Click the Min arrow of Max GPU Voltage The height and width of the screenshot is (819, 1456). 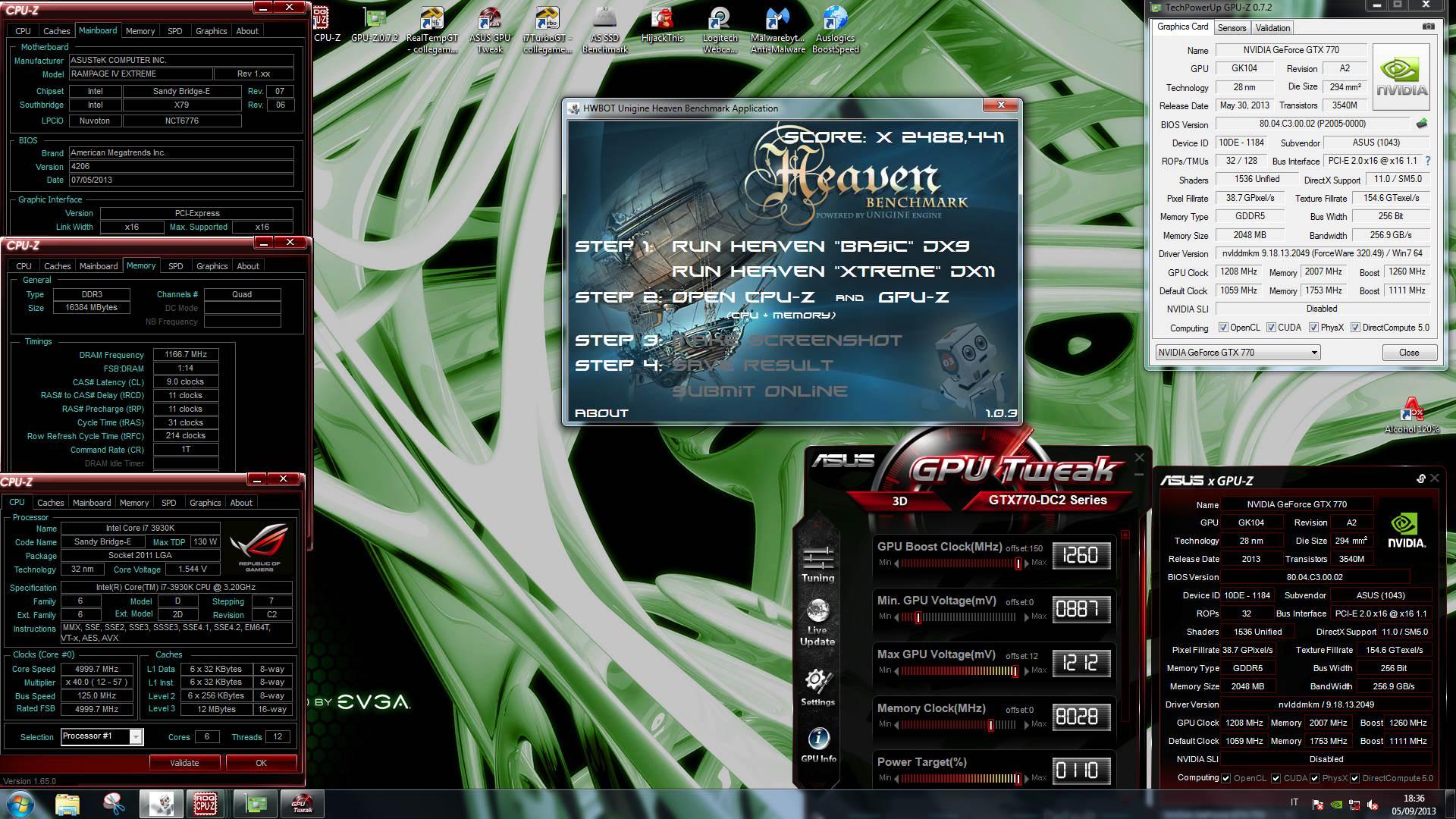pos(896,670)
